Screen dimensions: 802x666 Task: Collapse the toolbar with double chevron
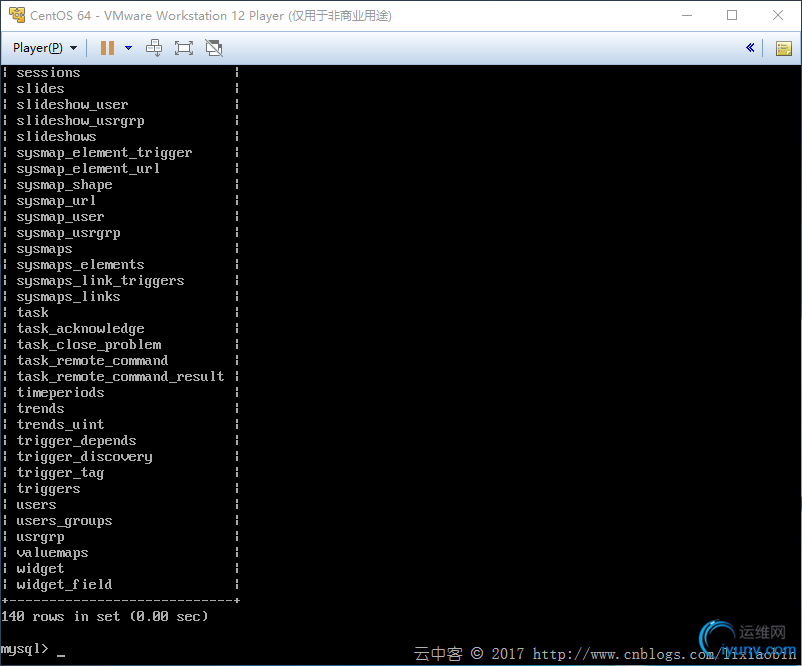(750, 48)
